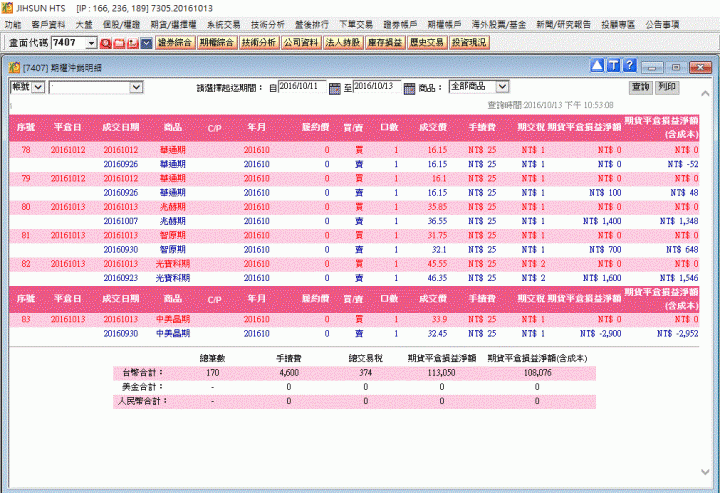Open the 期貨/選擇權 menu
Screen dimensions: 720x493
173,25
